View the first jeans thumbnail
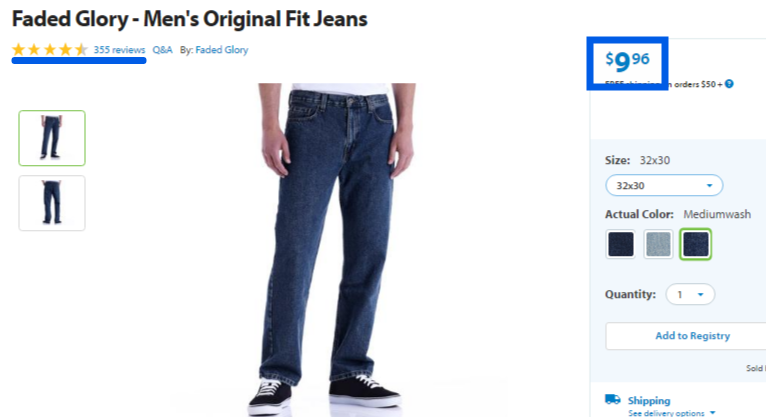The width and height of the screenshot is (766, 417). 52,138
